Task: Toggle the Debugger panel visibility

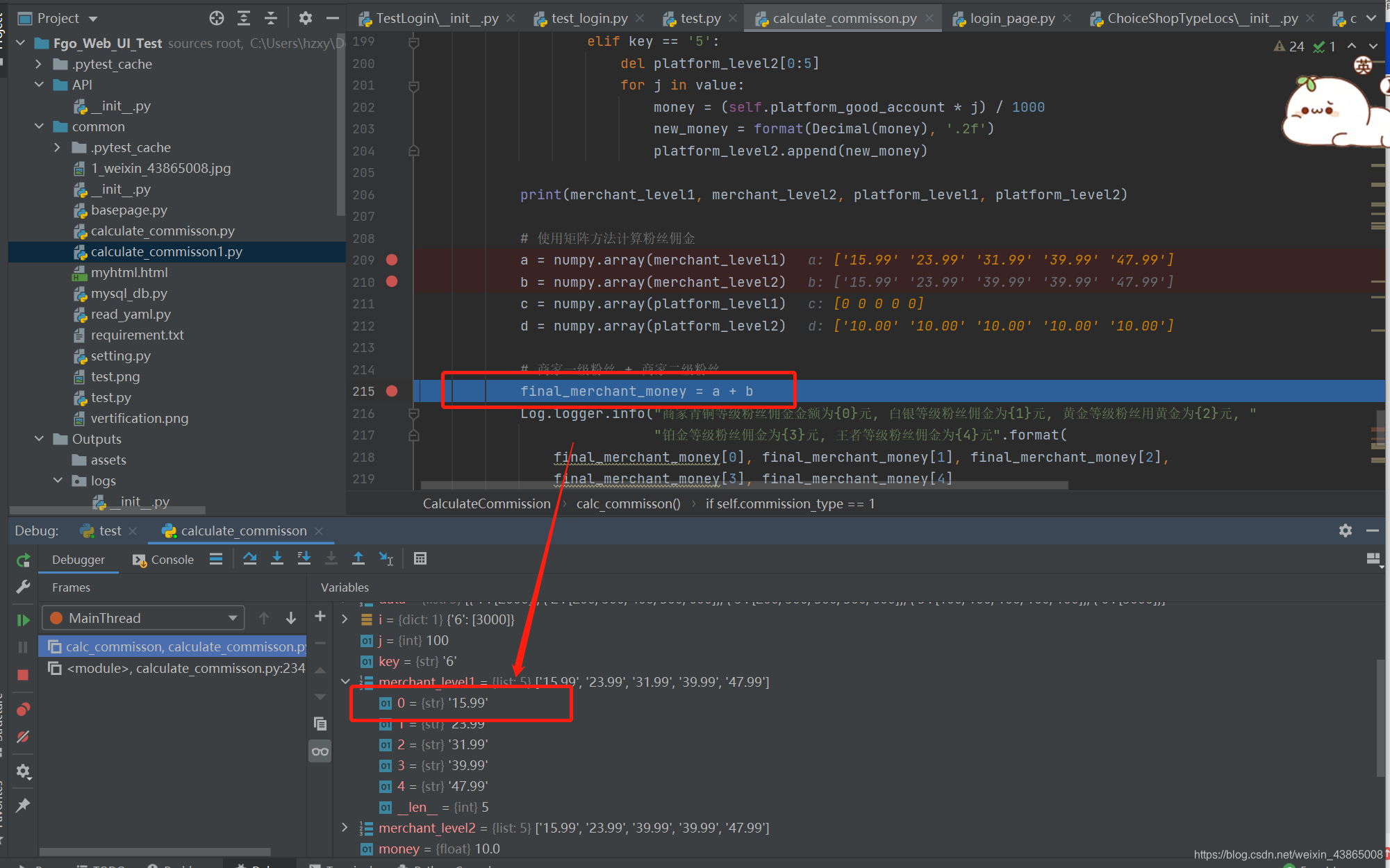Action: click(x=78, y=559)
